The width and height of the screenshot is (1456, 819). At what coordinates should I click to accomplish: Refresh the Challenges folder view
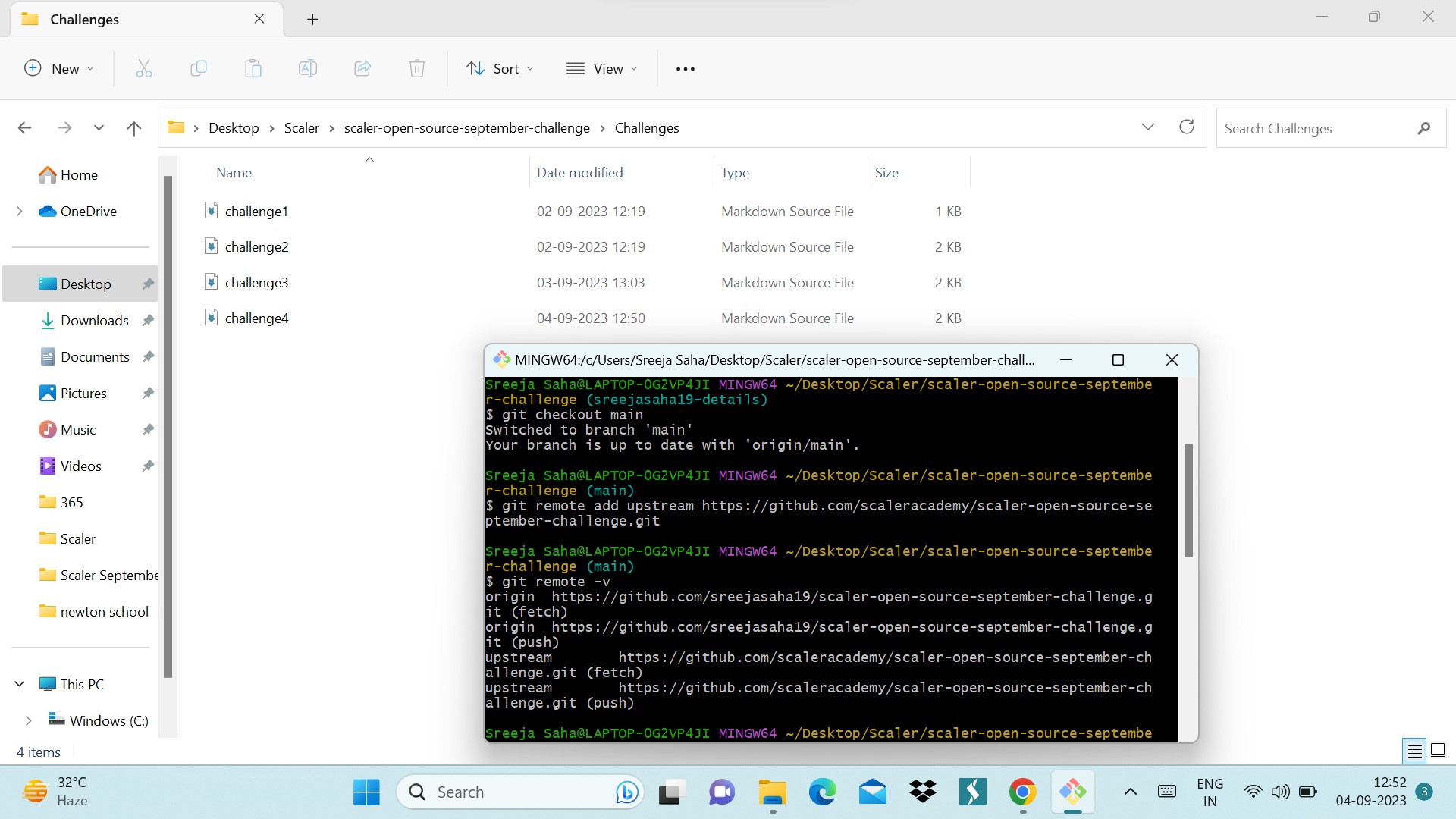click(1187, 127)
